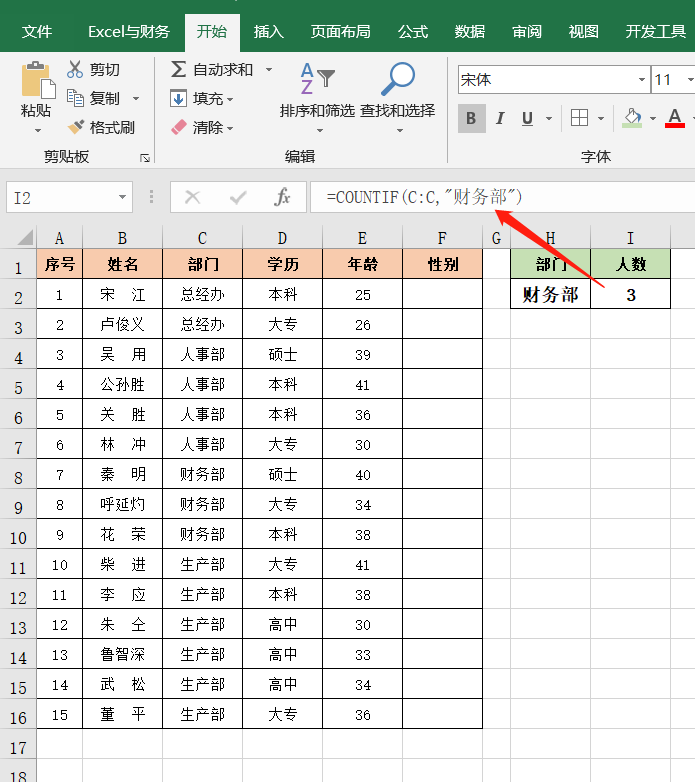Expand the font name dropdown
Viewport: 695px width, 782px height.
click(642, 80)
